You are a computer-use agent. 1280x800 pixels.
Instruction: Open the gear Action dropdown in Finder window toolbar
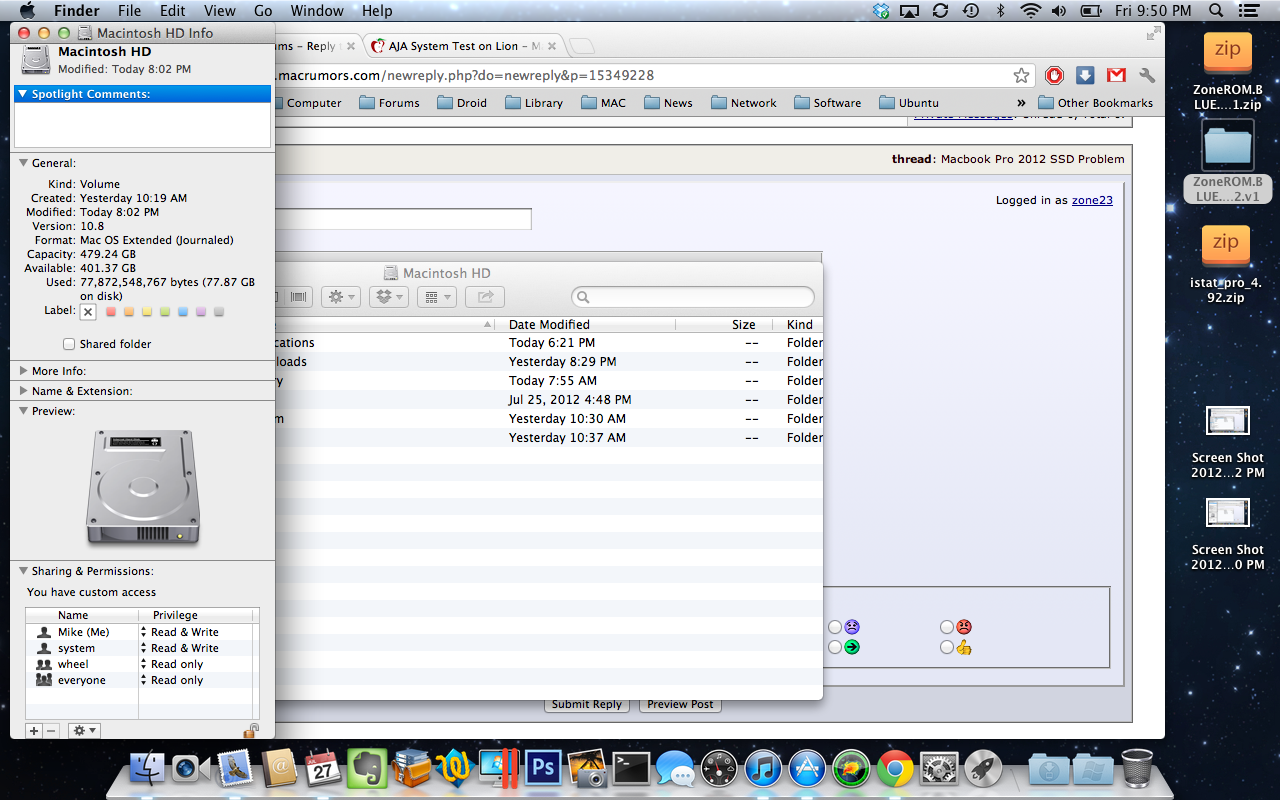point(340,297)
